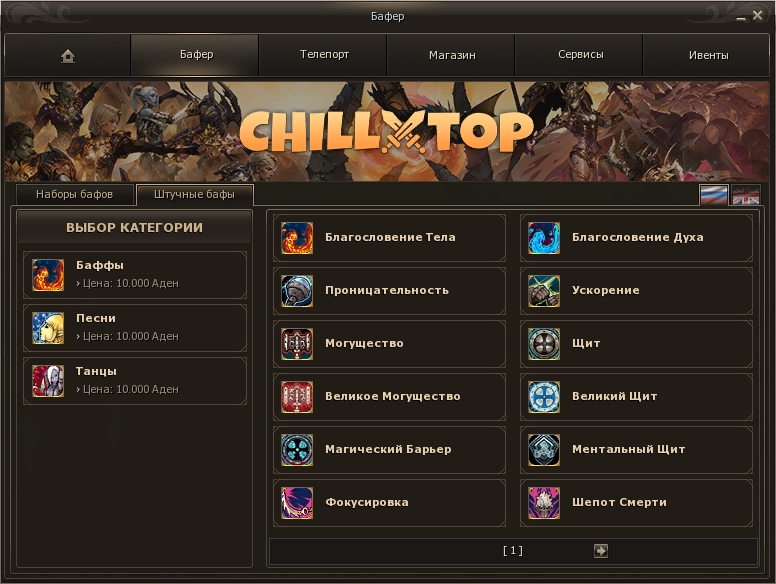Select the Фокусировка buff icon
This screenshot has height=584, width=776.
point(297,503)
